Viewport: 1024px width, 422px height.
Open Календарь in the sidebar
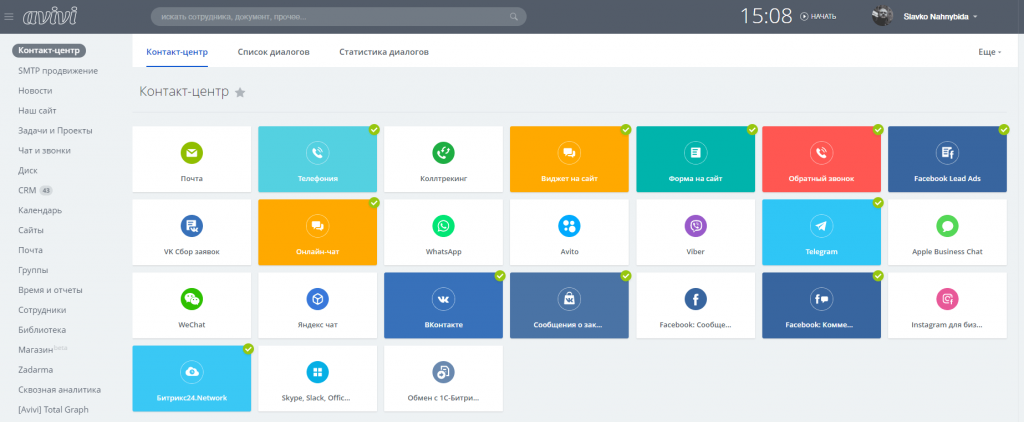click(40, 210)
